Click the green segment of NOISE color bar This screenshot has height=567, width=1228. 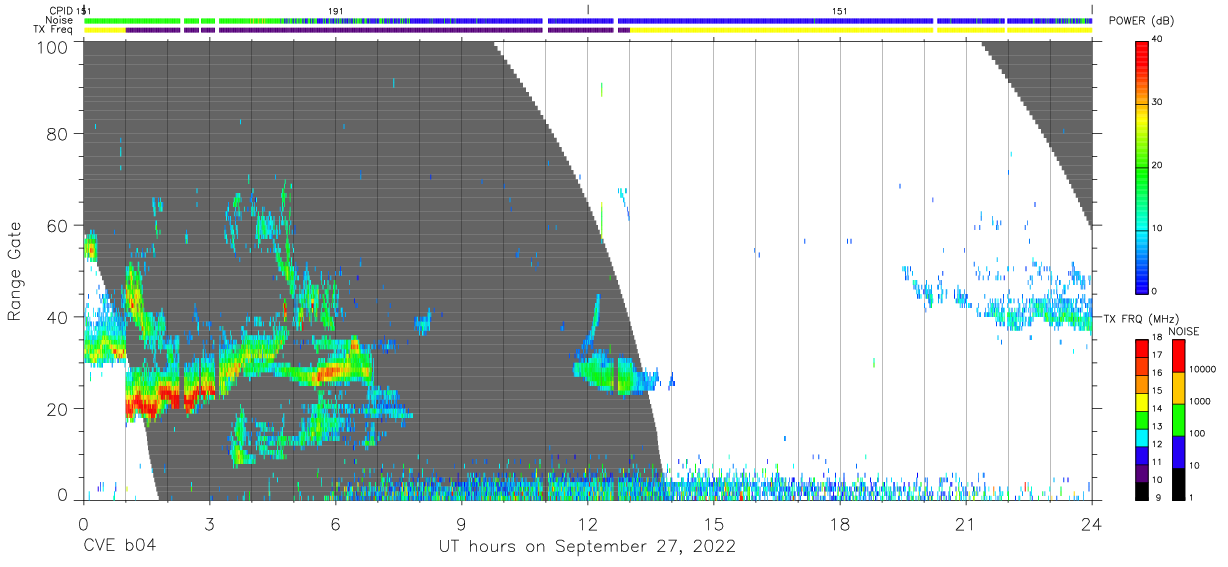(1178, 419)
